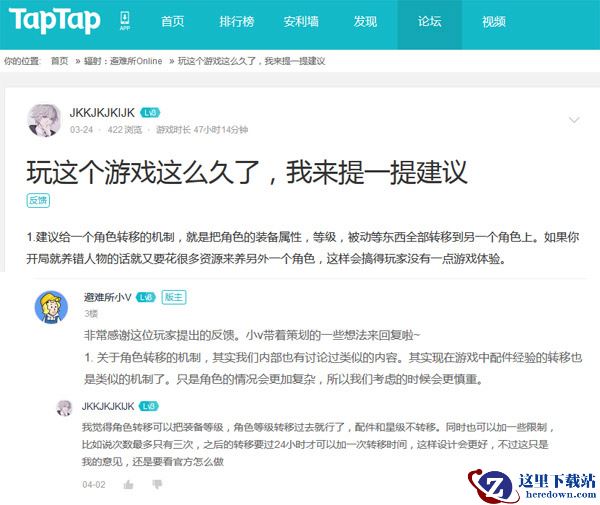This screenshot has width=600, height=505.
Task: Click 首页 in the breadcrumb
Action: pos(60,61)
